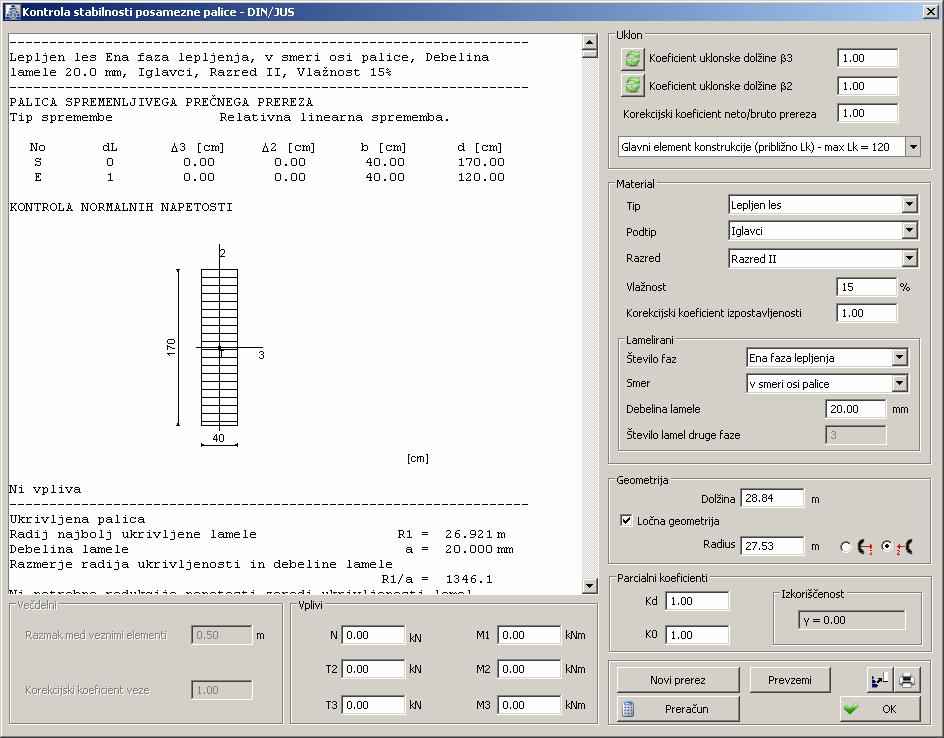944x738 pixels.
Task: Click the R1/a value 1346.1
Action: [x=469, y=579]
